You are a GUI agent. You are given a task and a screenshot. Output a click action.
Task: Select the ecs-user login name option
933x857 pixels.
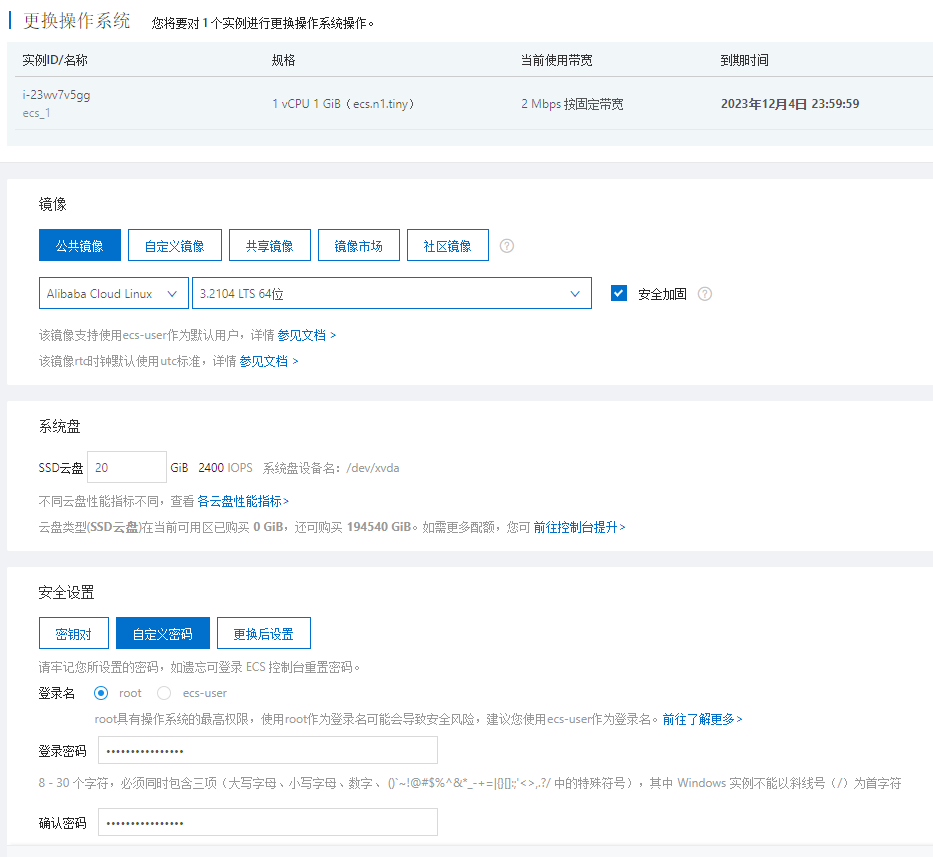[x=164, y=693]
